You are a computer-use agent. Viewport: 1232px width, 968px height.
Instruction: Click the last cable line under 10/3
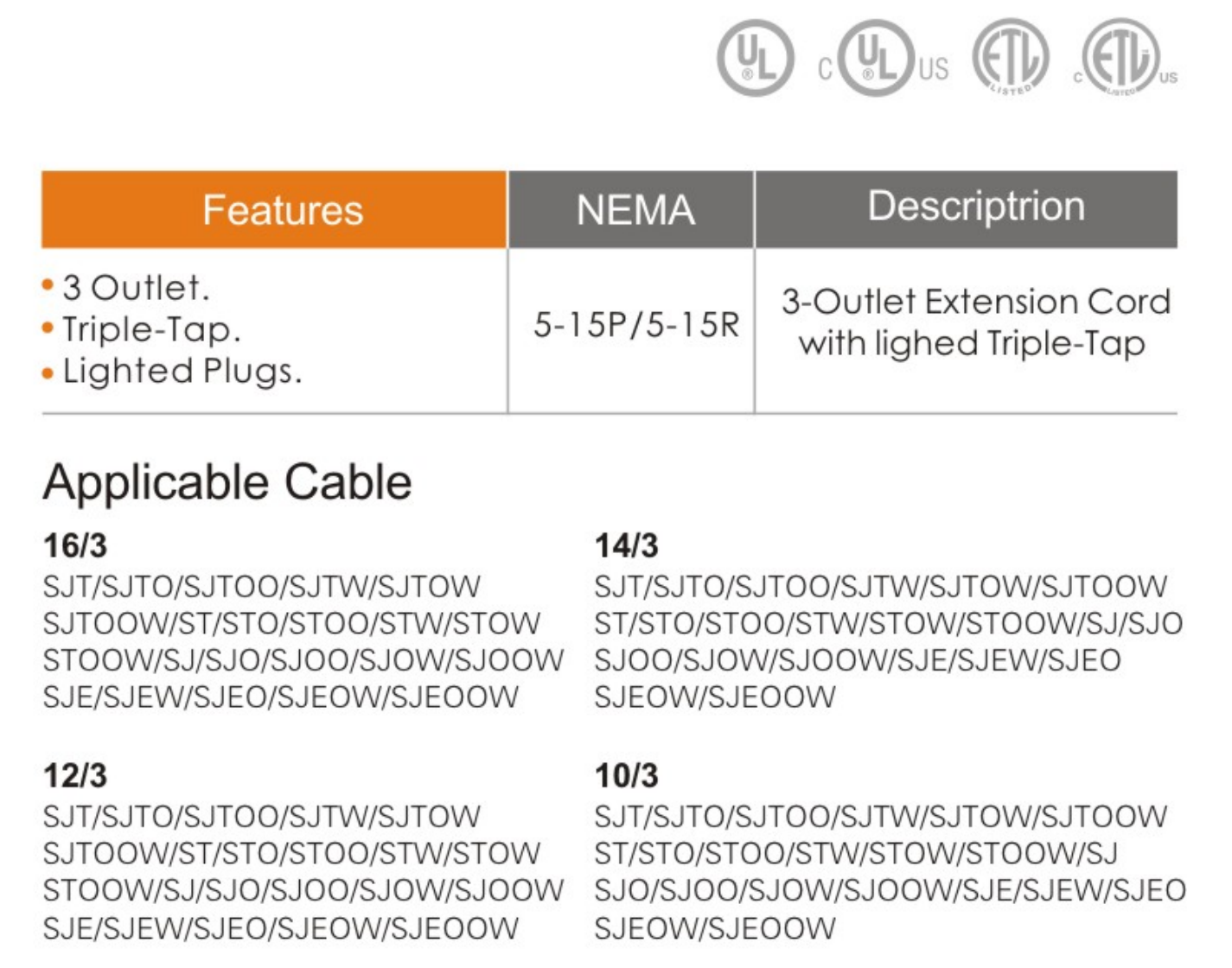(x=715, y=927)
